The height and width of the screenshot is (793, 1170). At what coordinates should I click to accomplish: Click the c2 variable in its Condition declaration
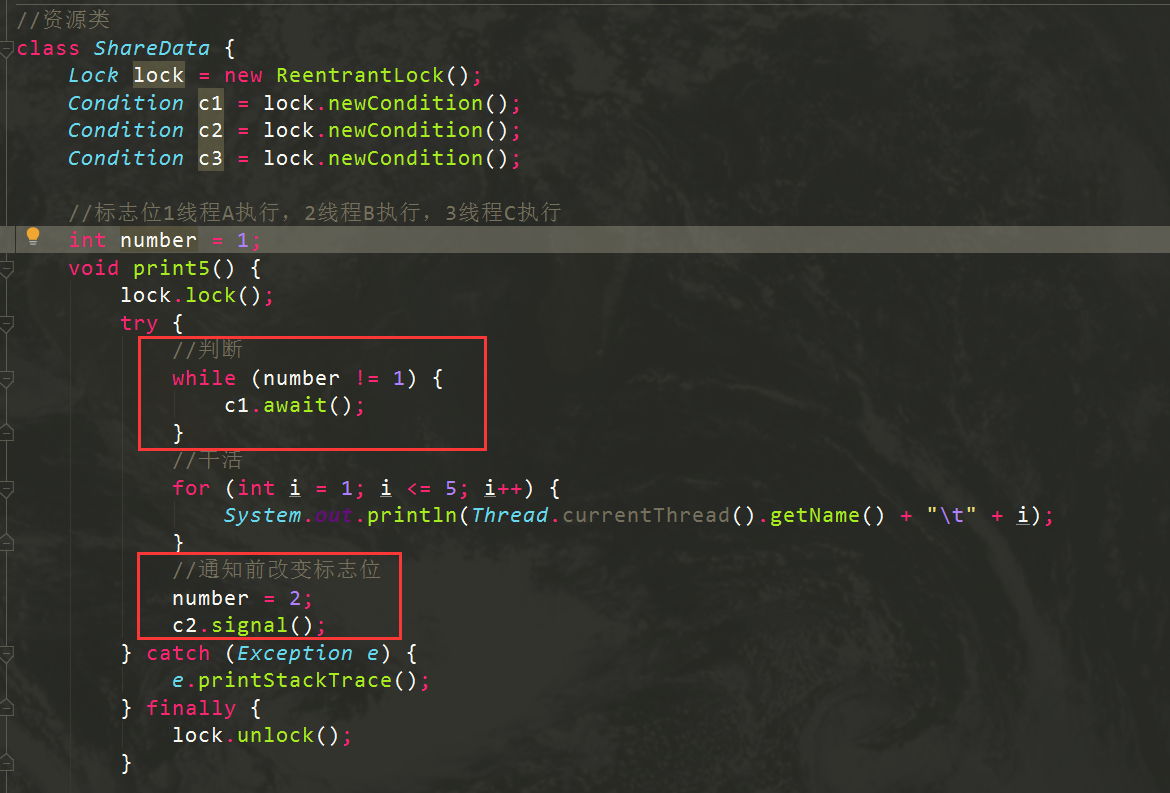(x=210, y=131)
